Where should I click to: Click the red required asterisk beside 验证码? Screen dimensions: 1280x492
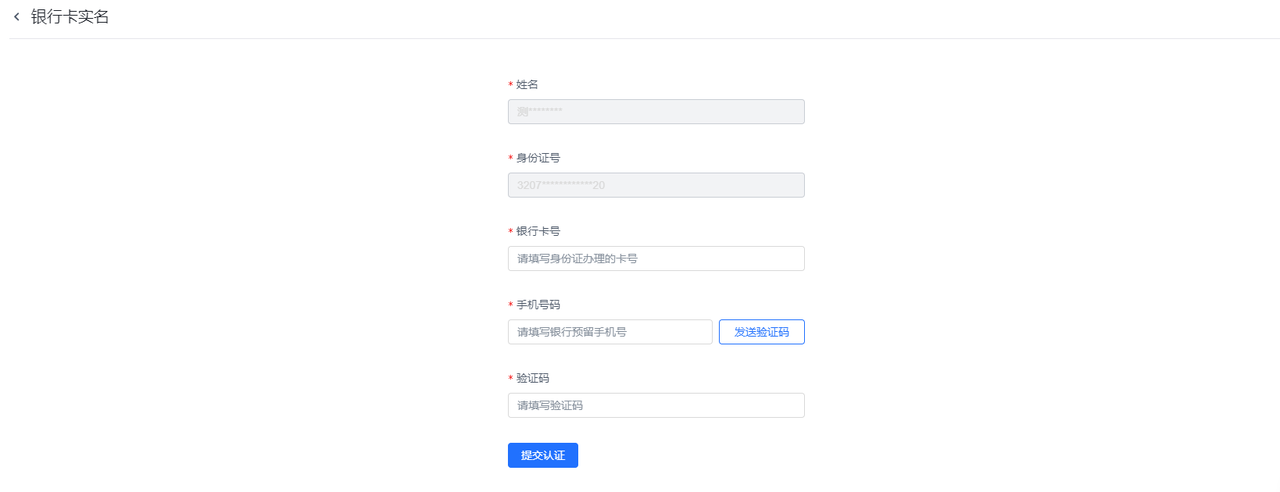(x=511, y=379)
